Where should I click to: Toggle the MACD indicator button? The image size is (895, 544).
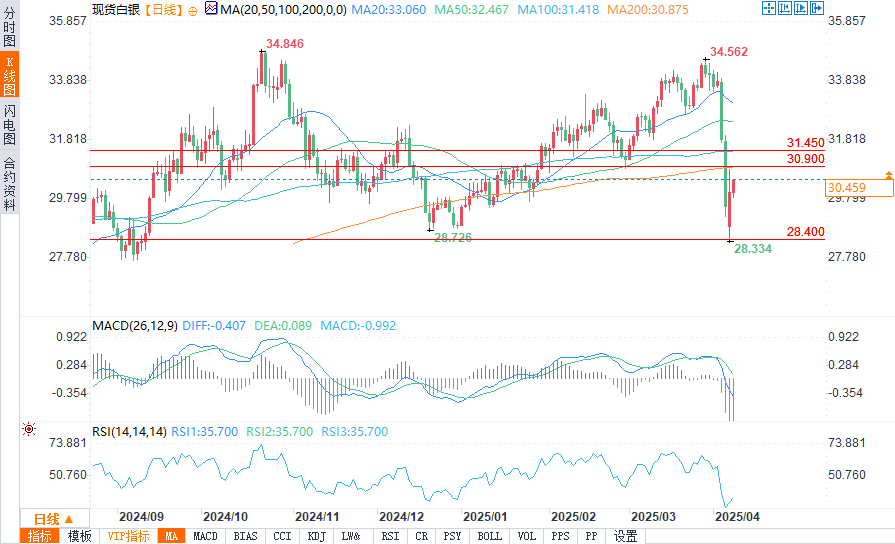coord(205,537)
